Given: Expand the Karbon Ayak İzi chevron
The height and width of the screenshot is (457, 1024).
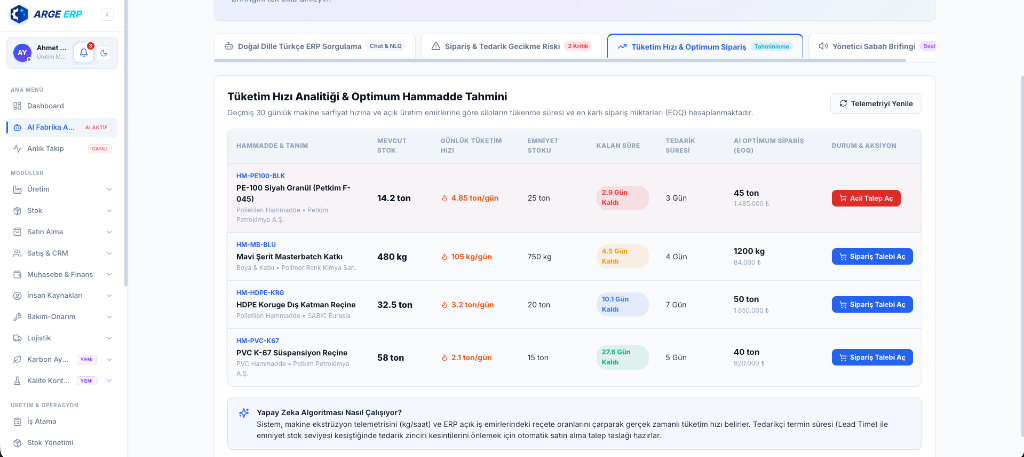Looking at the screenshot, I should [109, 360].
